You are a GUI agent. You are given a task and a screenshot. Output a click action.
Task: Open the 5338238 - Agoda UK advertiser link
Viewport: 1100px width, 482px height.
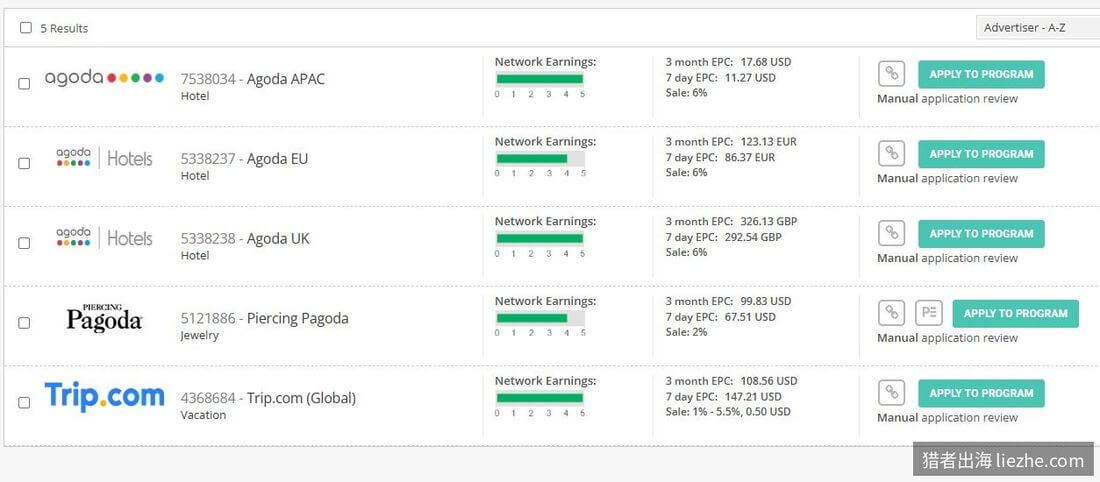click(245, 239)
